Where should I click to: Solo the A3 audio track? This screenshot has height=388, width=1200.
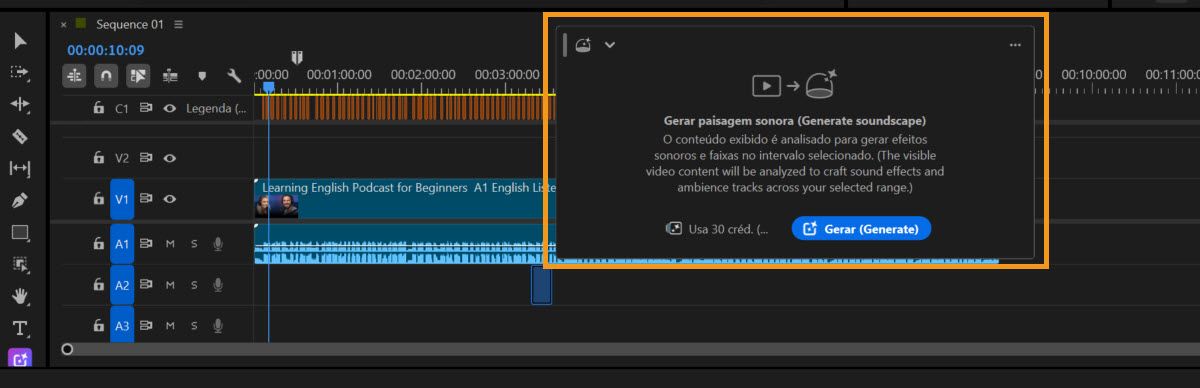click(194, 326)
